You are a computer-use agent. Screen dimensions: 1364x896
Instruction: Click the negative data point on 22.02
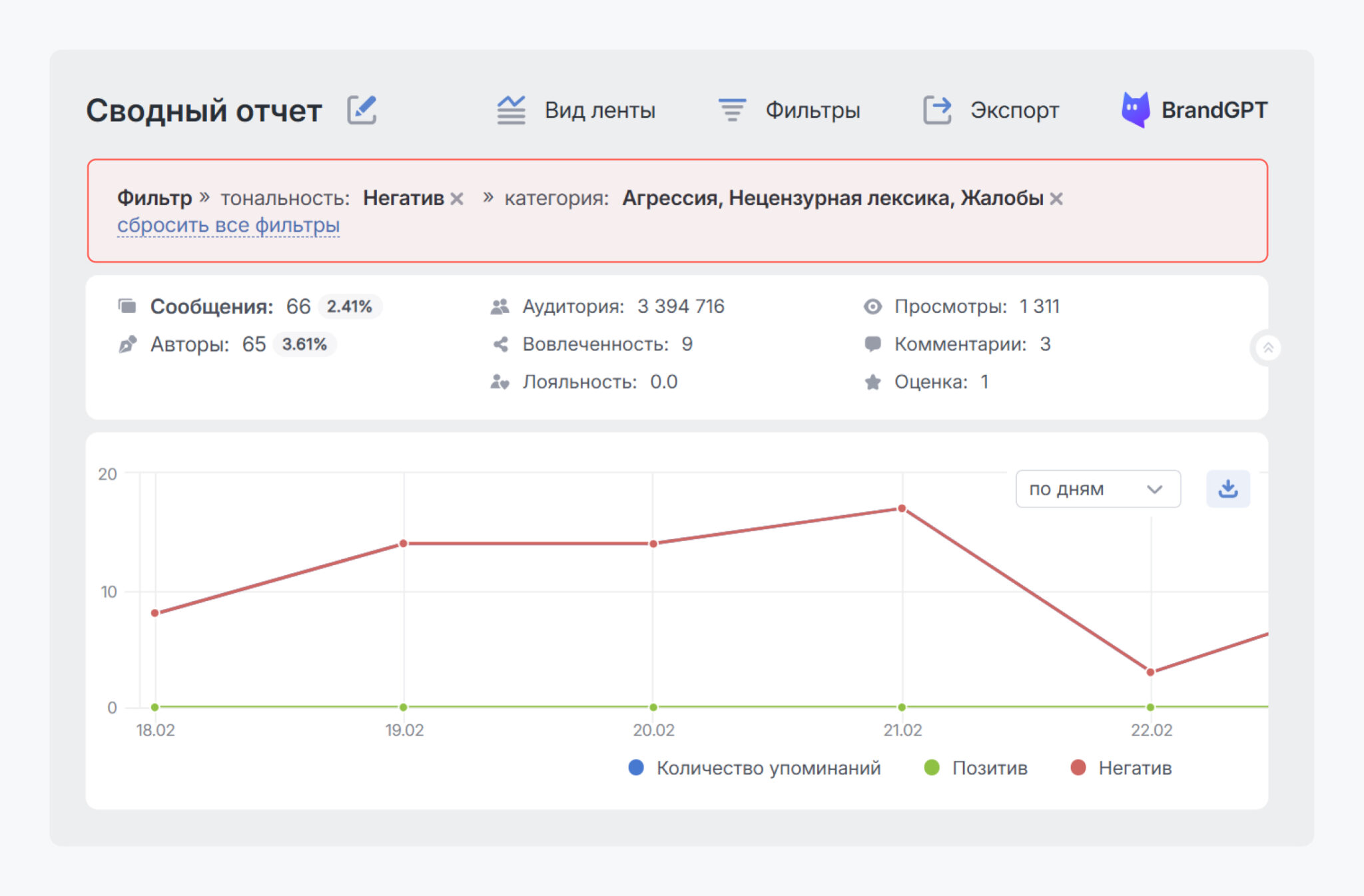(x=1150, y=672)
